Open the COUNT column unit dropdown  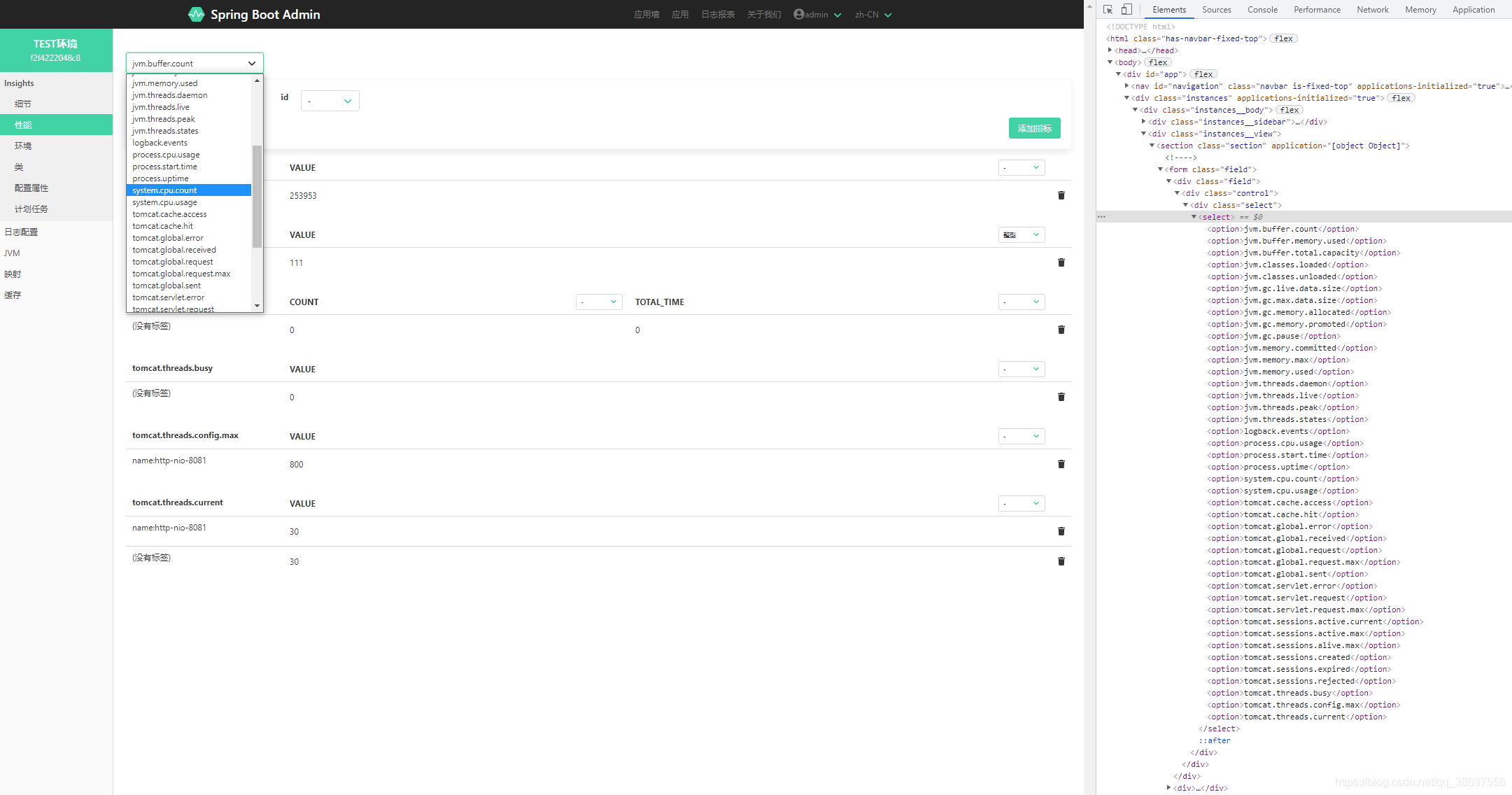click(599, 302)
